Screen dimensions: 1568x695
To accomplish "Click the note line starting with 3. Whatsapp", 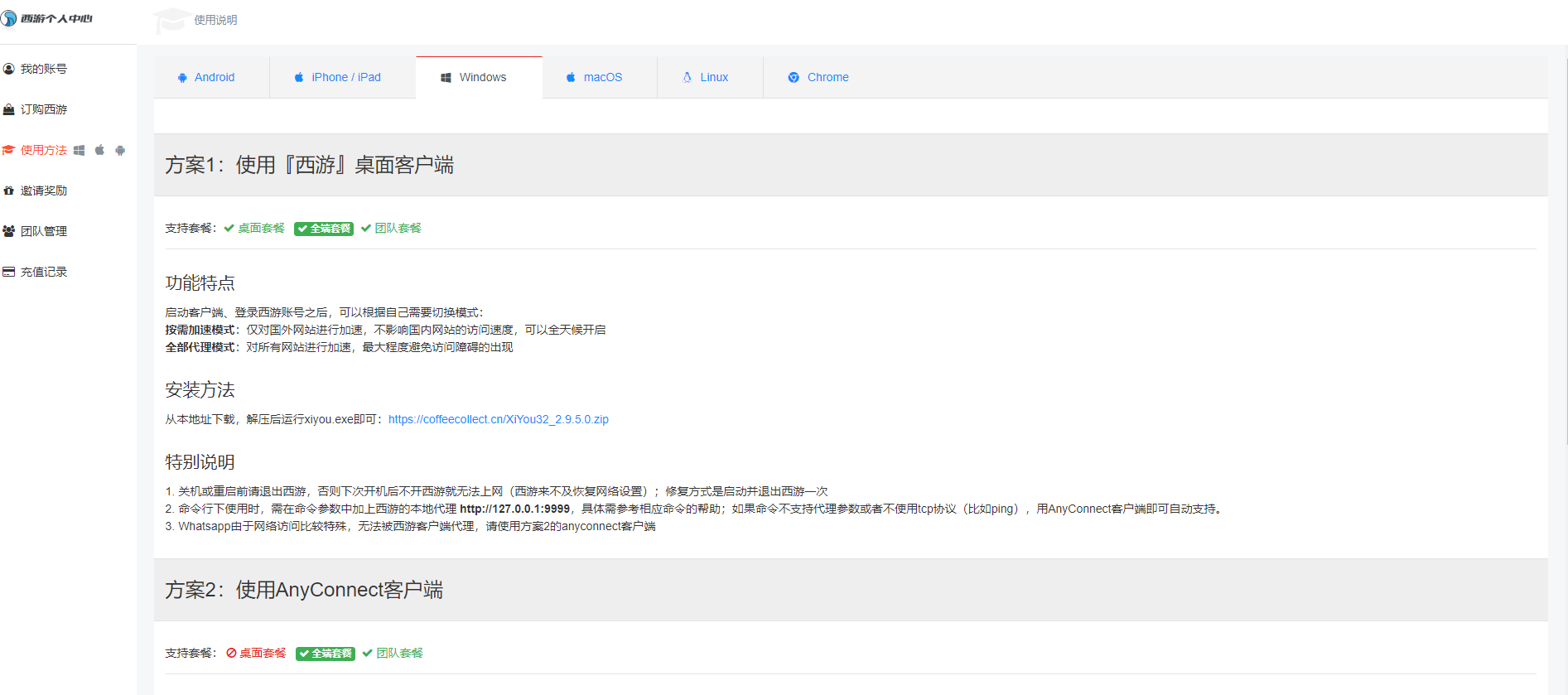I will [410, 526].
